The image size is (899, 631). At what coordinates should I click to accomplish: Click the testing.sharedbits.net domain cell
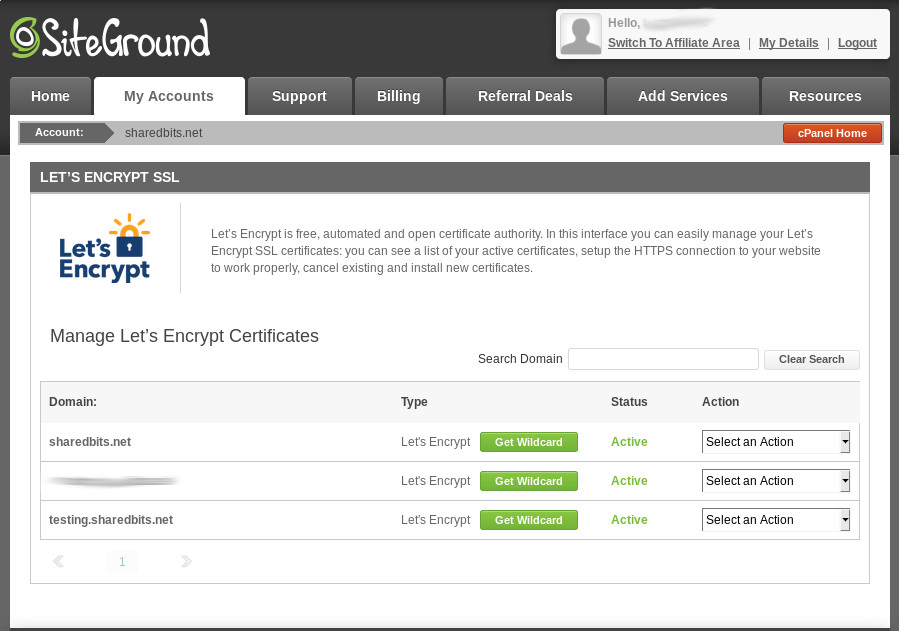click(x=111, y=520)
